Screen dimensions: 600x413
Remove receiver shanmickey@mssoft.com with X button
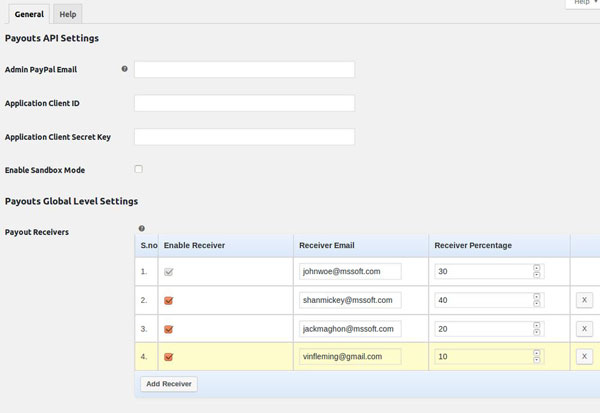click(584, 300)
